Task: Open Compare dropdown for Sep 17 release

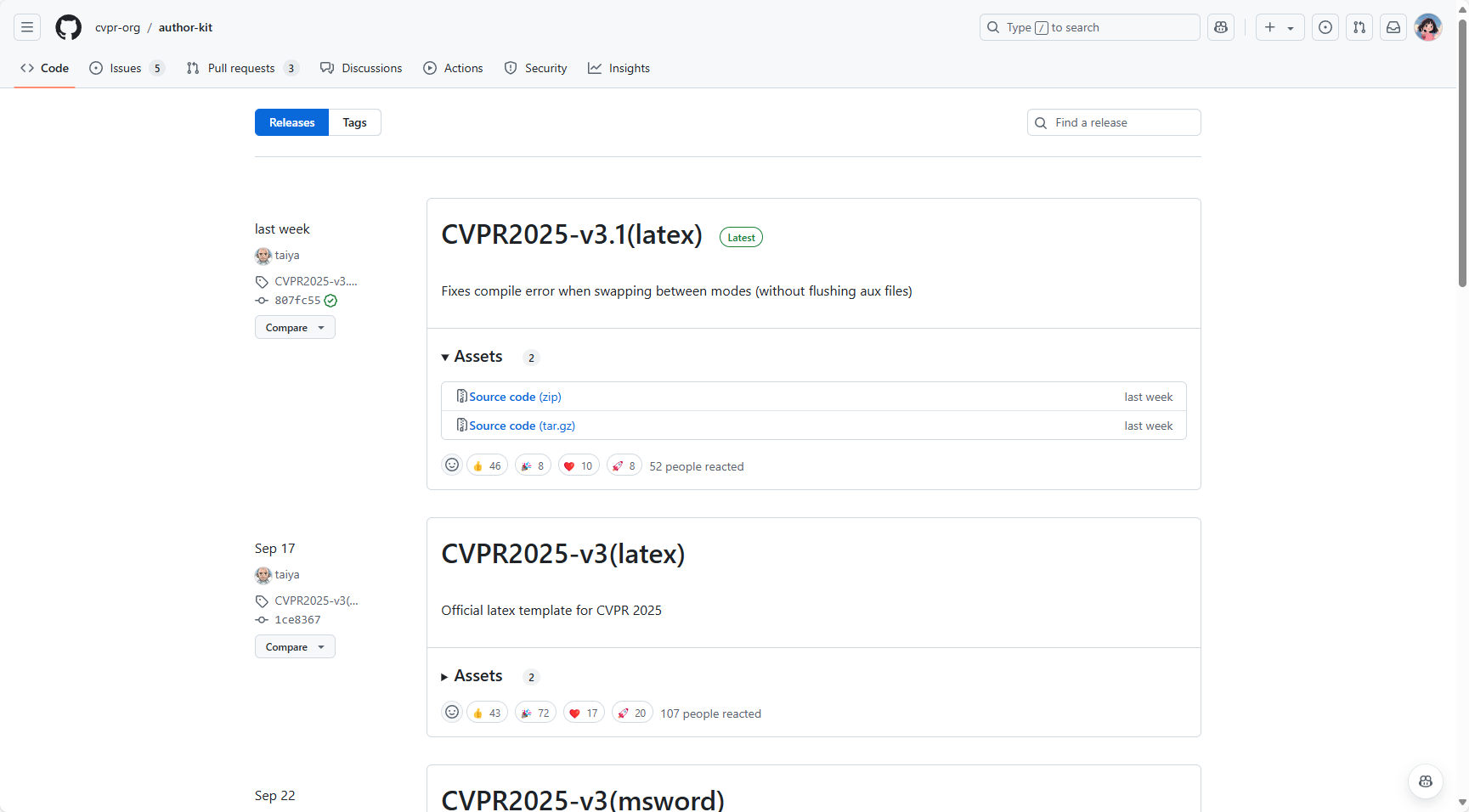Action: (x=295, y=646)
